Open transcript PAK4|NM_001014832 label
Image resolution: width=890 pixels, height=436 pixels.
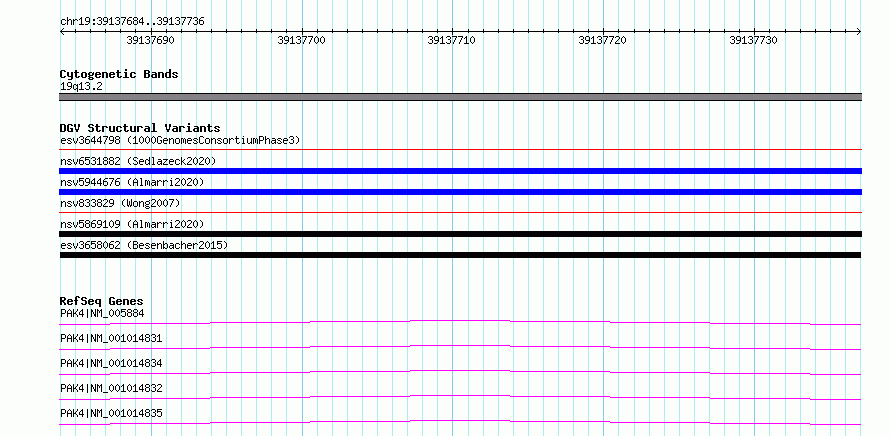pyautogui.click(x=111, y=388)
